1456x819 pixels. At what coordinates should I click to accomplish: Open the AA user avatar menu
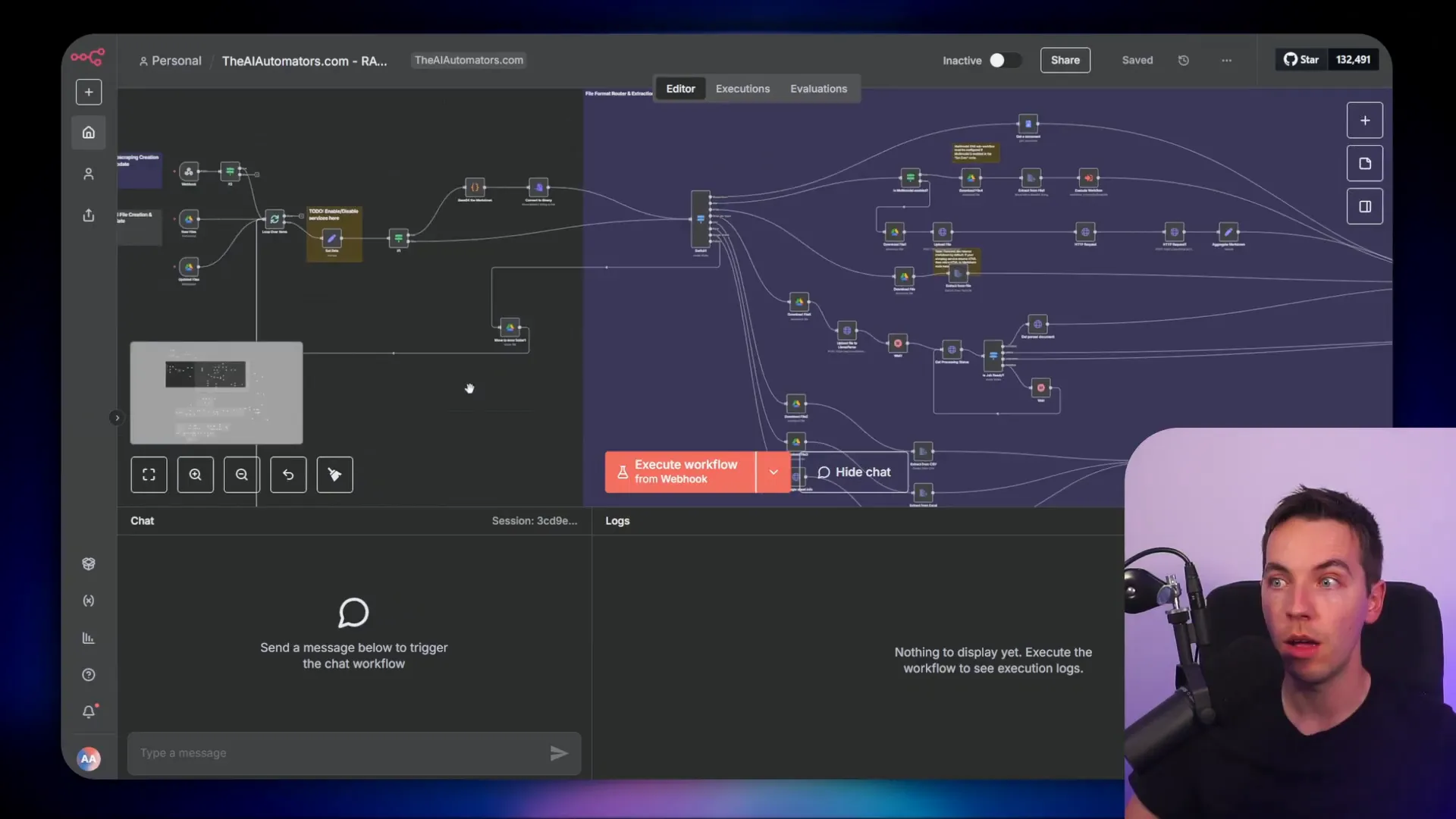(x=89, y=758)
